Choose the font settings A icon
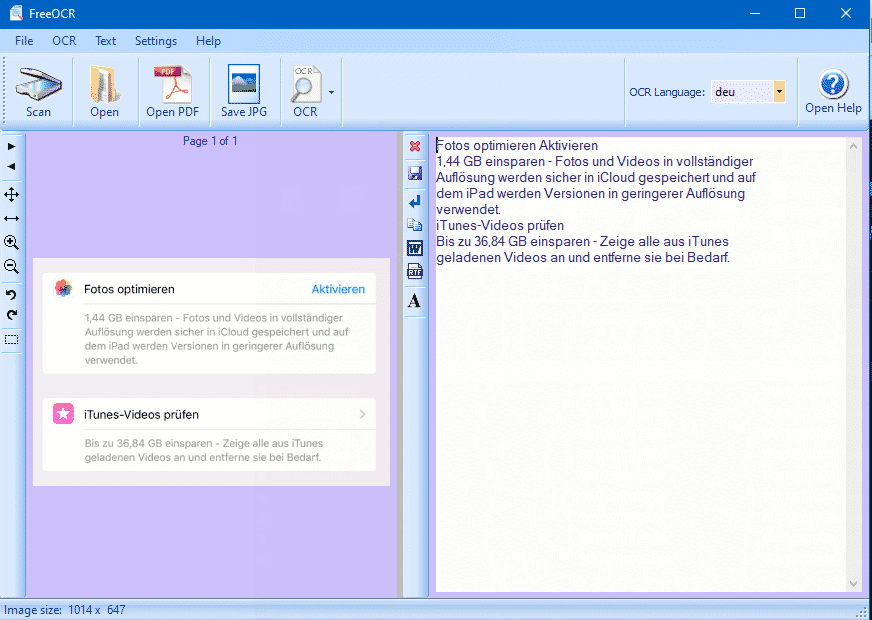Screen dimensions: 872x620 tap(415, 301)
